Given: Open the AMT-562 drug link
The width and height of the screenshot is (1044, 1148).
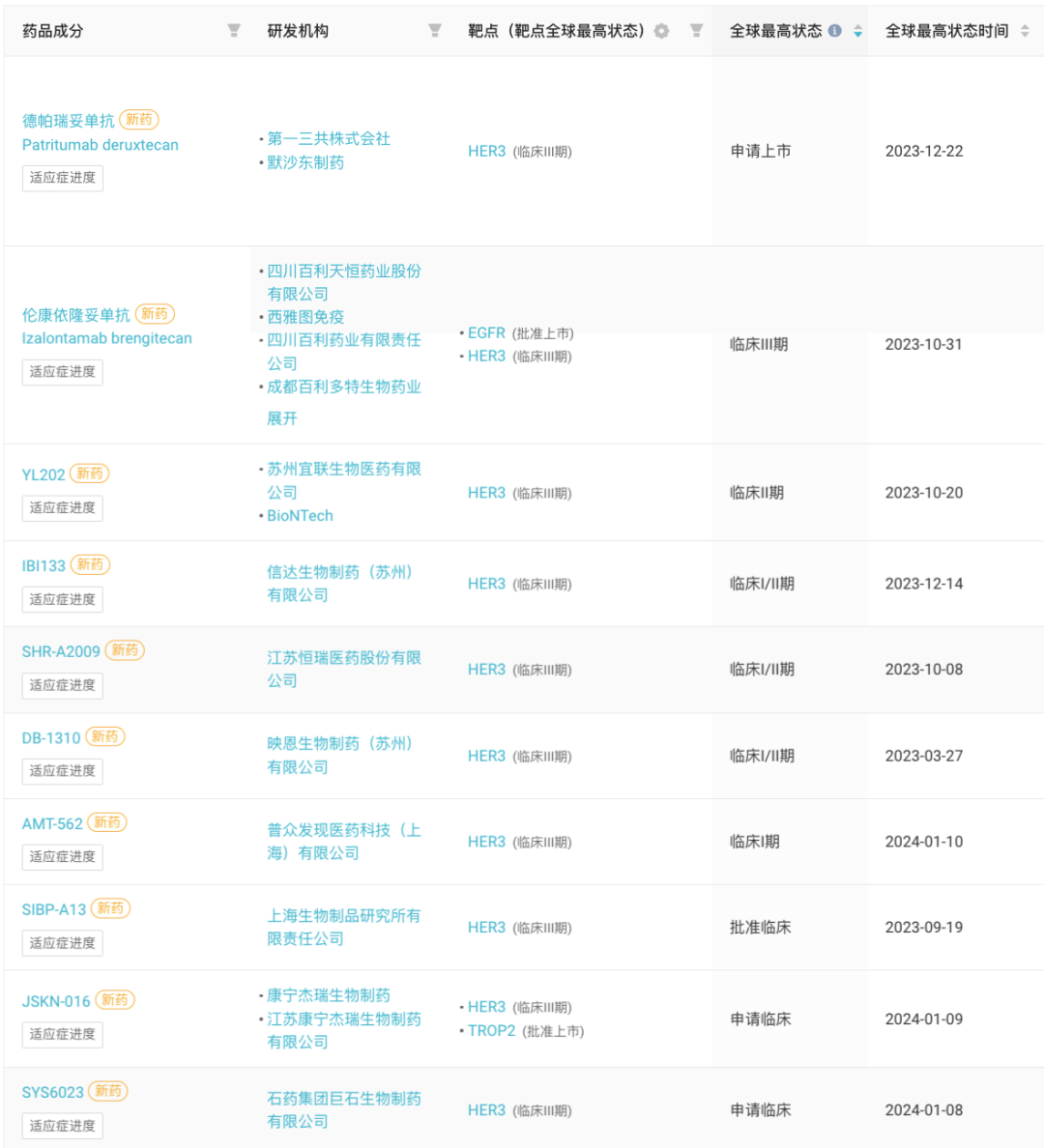Looking at the screenshot, I should click(x=52, y=823).
